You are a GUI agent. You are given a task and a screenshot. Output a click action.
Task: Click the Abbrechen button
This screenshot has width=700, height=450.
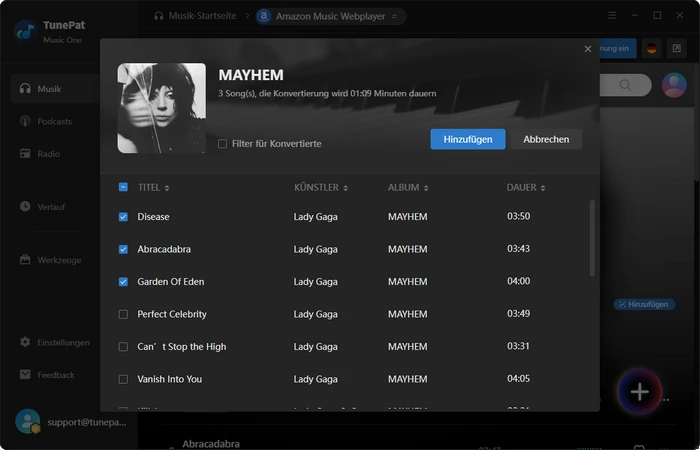(x=546, y=139)
